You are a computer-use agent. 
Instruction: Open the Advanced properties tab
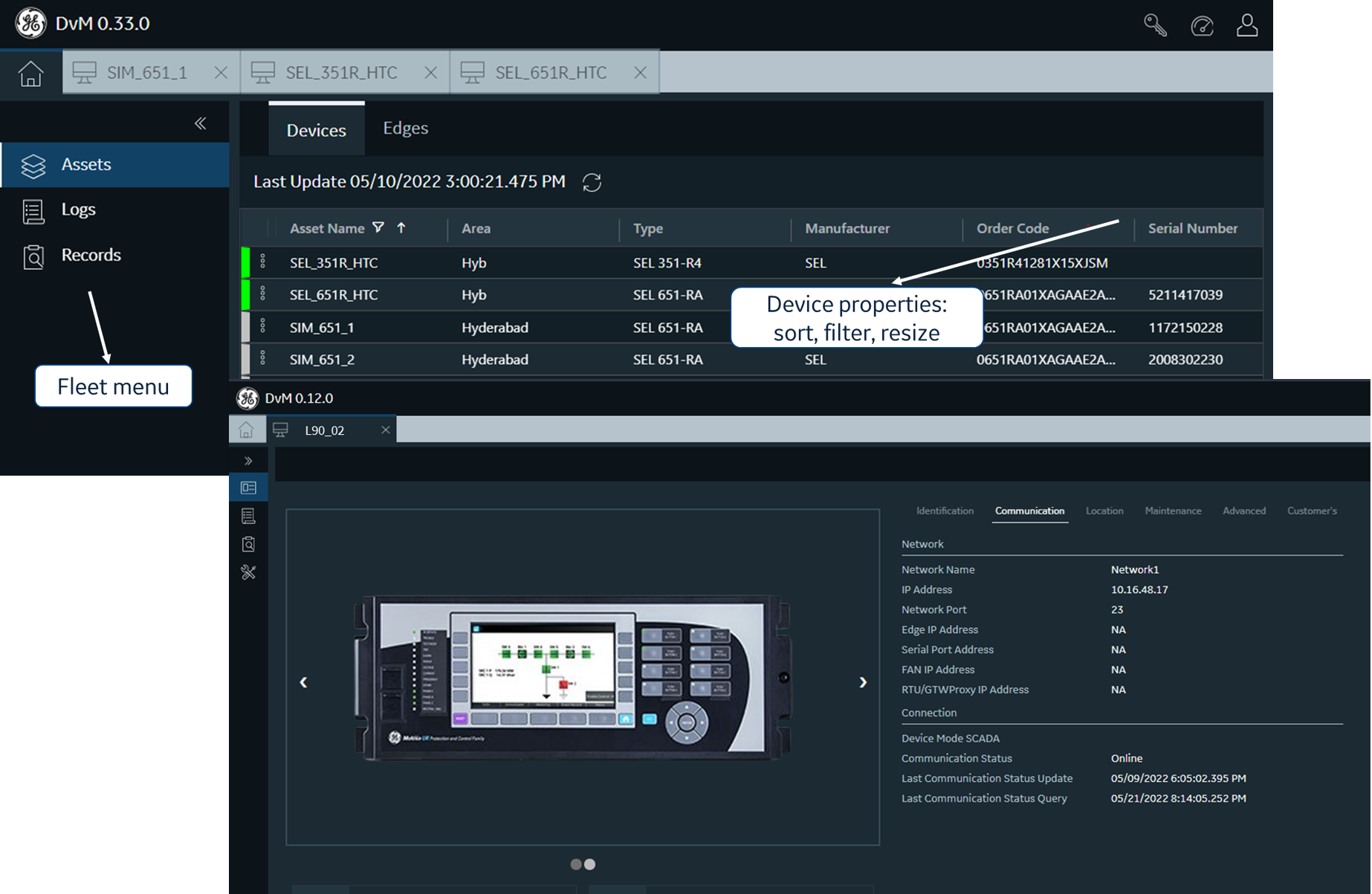[1244, 511]
